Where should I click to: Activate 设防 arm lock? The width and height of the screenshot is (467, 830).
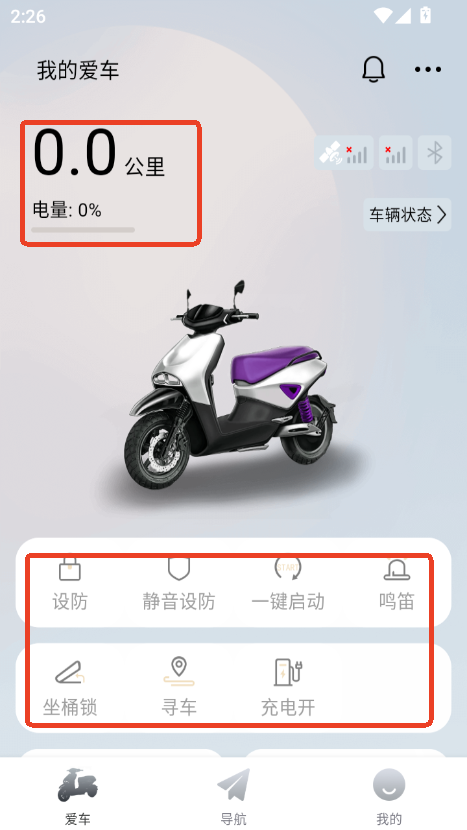(x=70, y=584)
